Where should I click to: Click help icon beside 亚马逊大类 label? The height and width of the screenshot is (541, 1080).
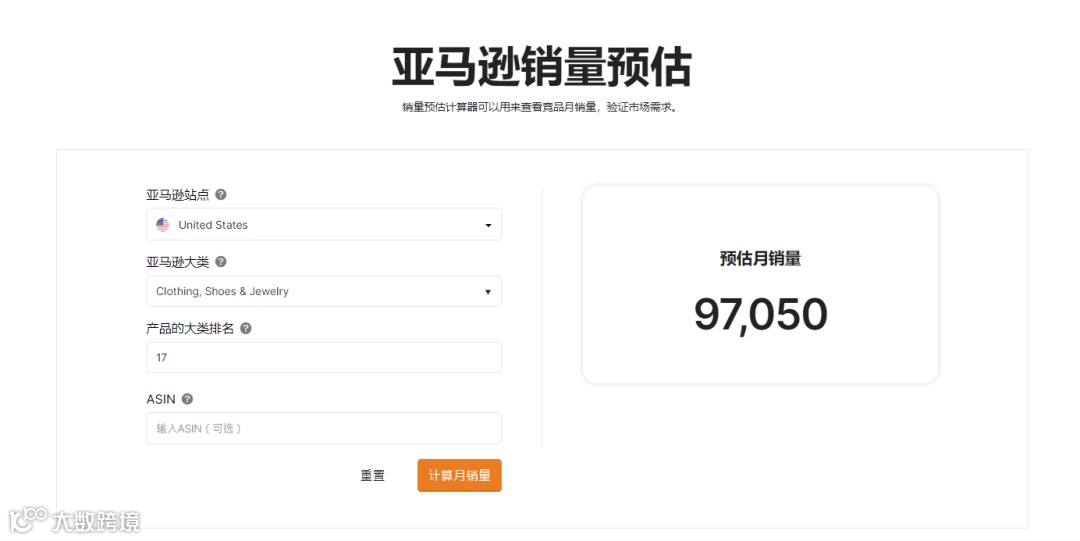[220, 261]
